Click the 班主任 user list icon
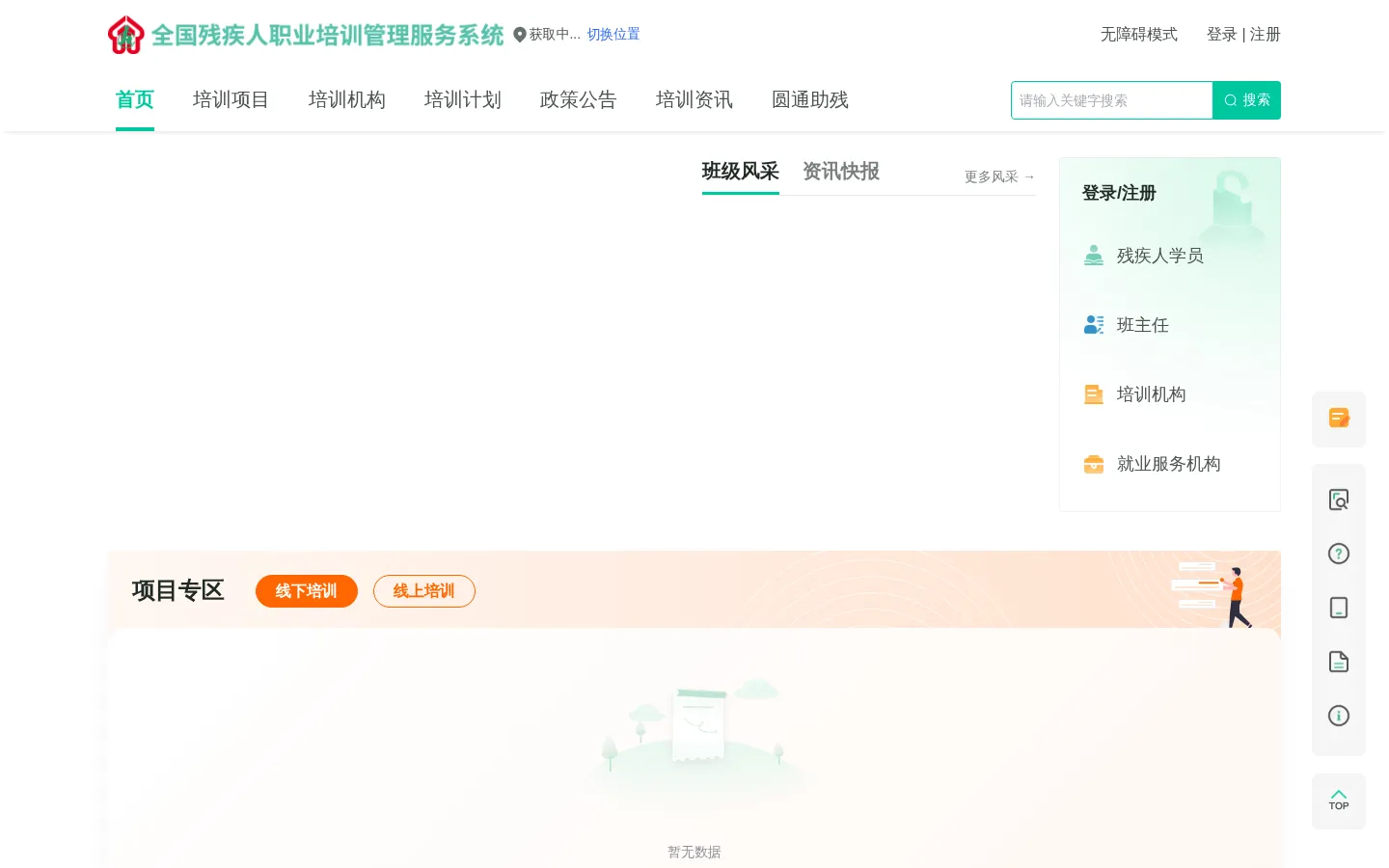 [1094, 325]
